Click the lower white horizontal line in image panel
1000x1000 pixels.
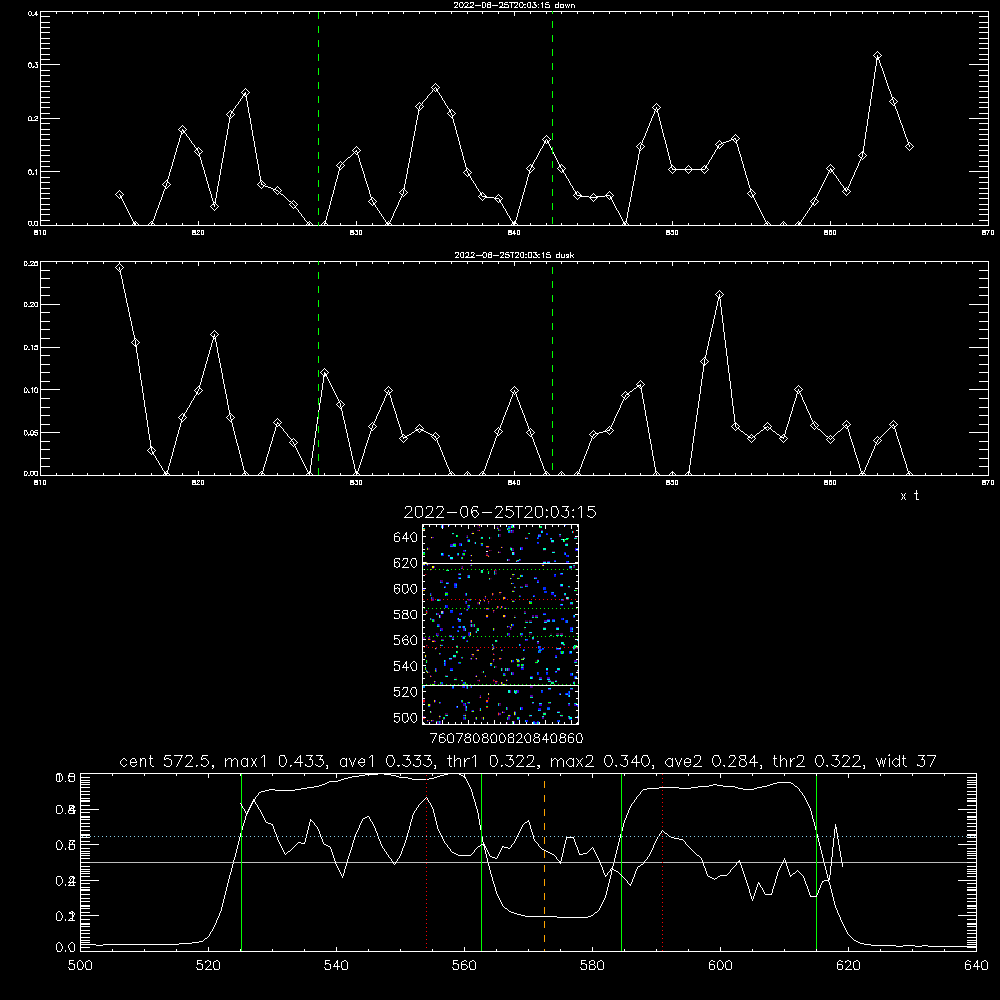pyautogui.click(x=500, y=686)
